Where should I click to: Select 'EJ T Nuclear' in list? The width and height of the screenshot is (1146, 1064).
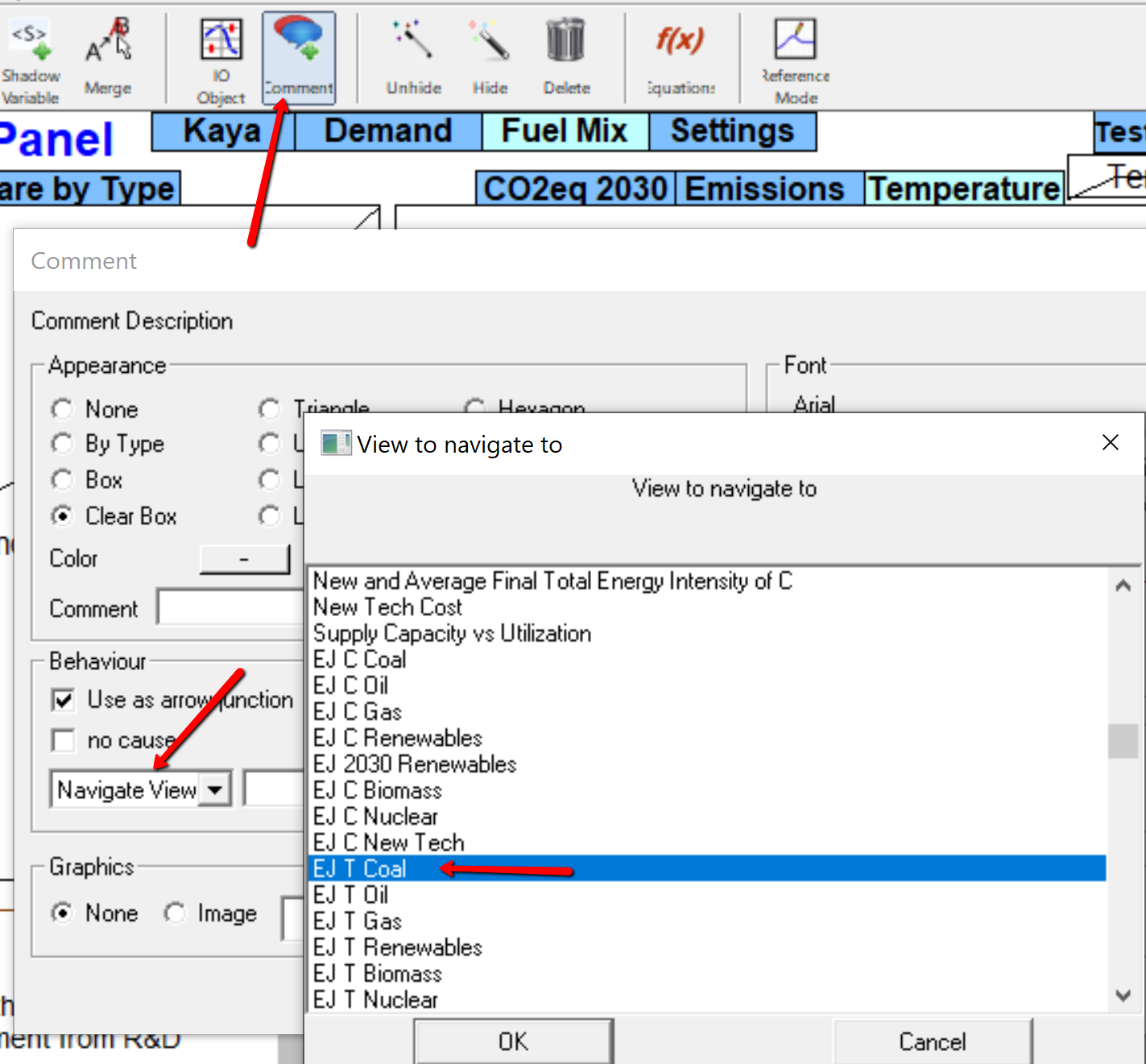(x=708, y=1000)
